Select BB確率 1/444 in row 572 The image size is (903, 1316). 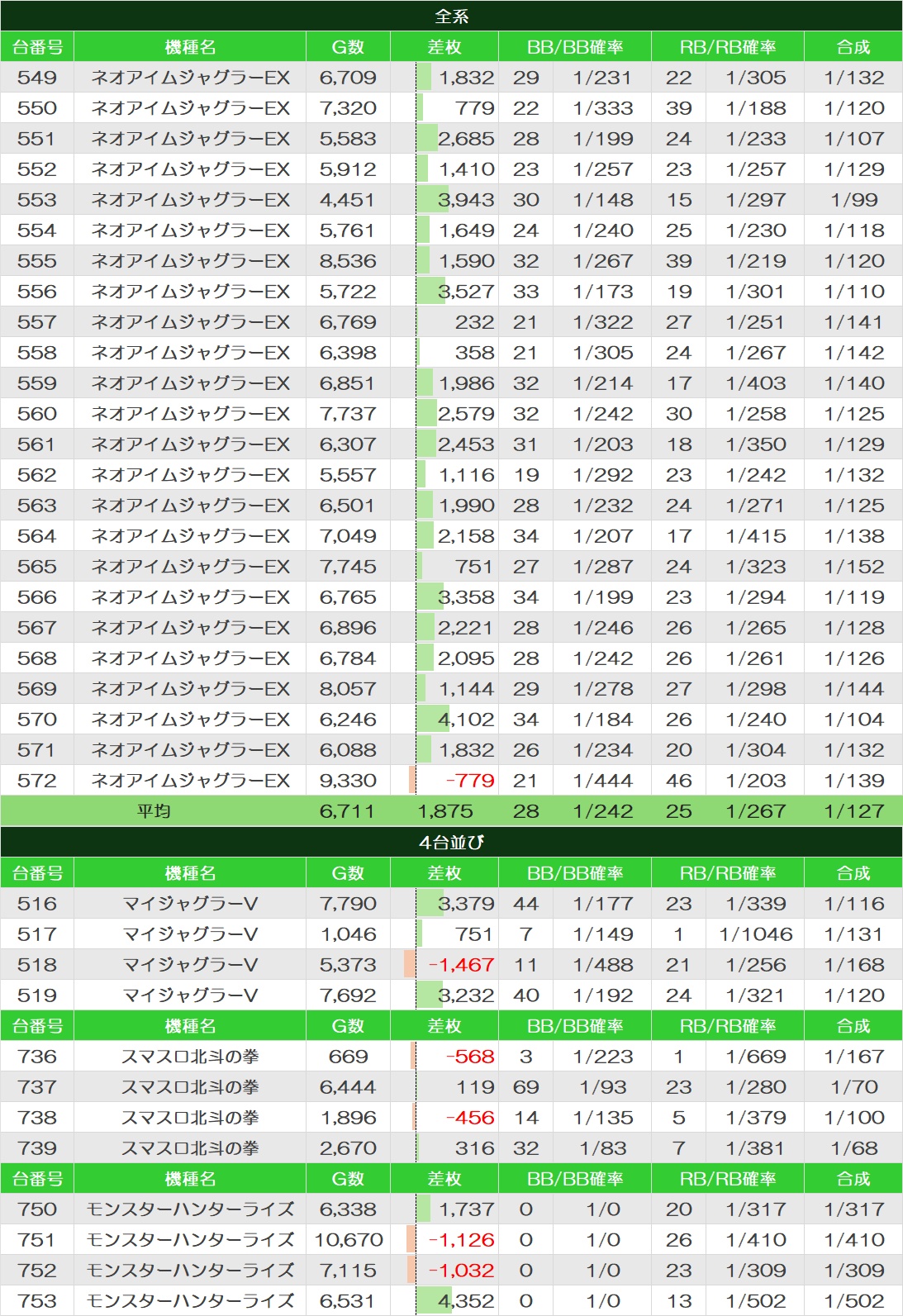point(603,781)
